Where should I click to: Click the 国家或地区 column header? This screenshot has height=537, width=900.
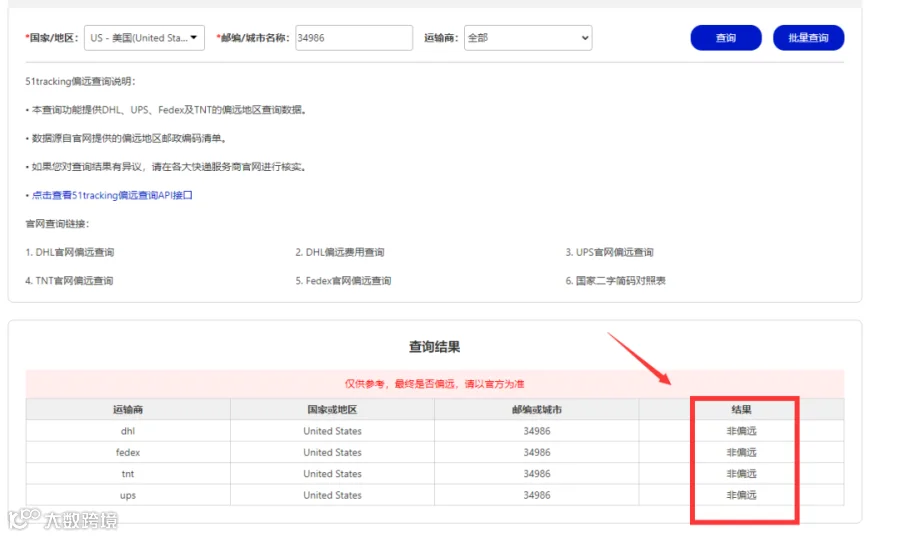332,409
